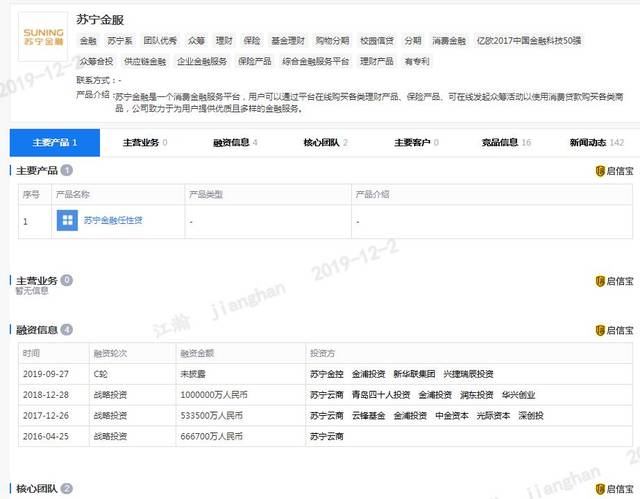Image resolution: width=640 pixels, height=499 pixels.
Task: Select the 团队优秀 tag
Action: tap(160, 41)
